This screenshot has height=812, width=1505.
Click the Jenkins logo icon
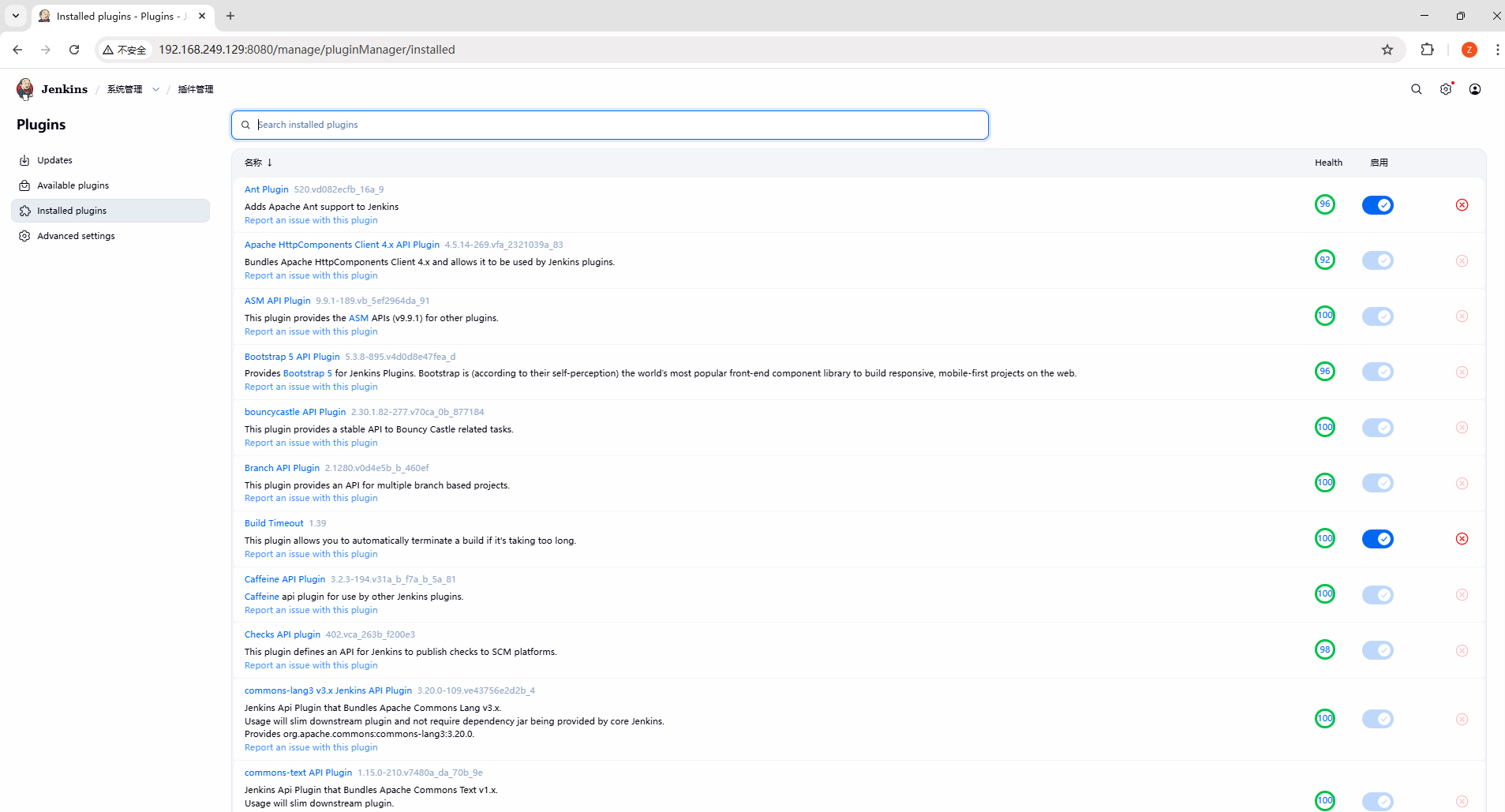[25, 89]
